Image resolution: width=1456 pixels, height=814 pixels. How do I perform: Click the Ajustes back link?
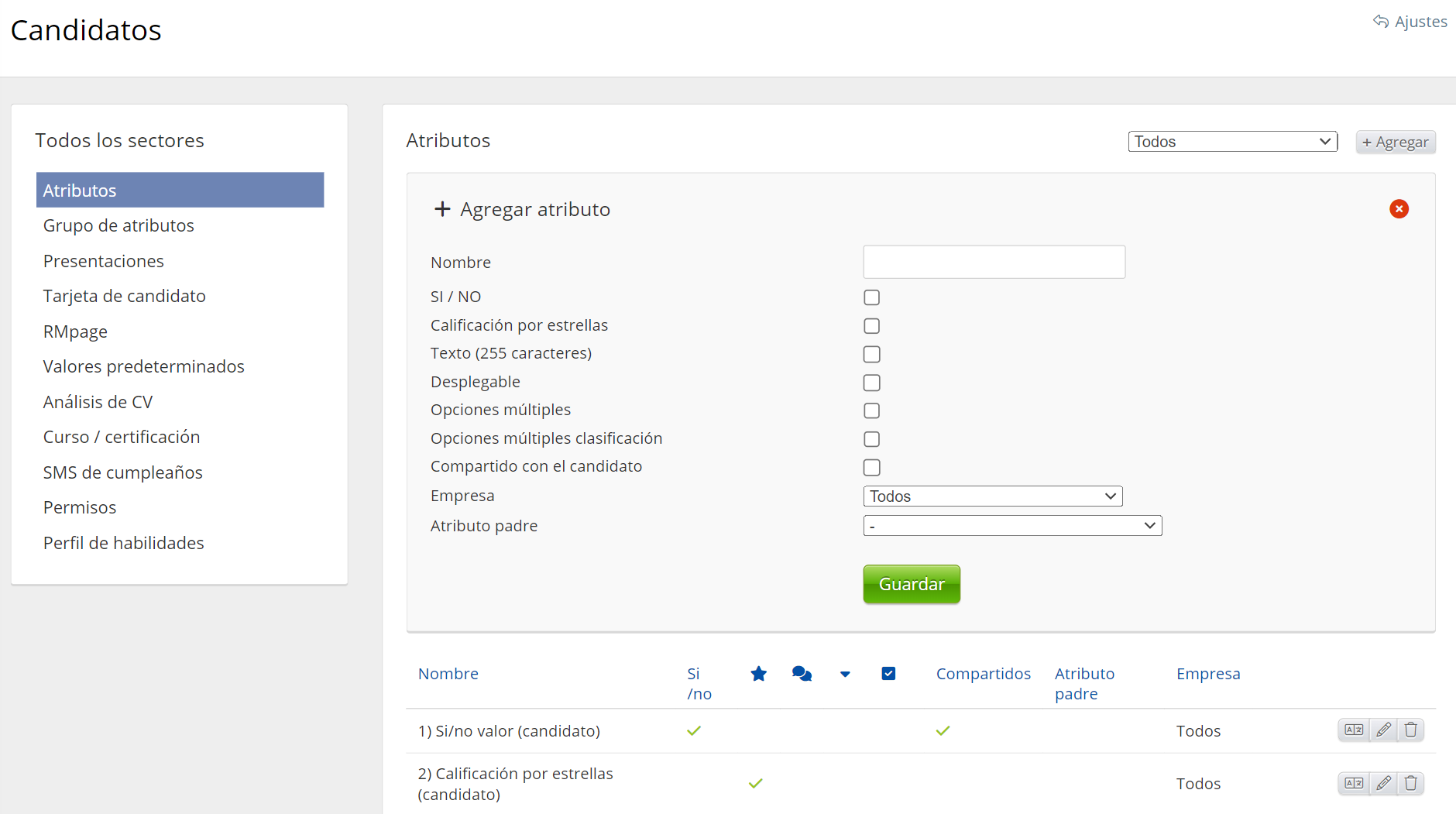coord(1410,22)
